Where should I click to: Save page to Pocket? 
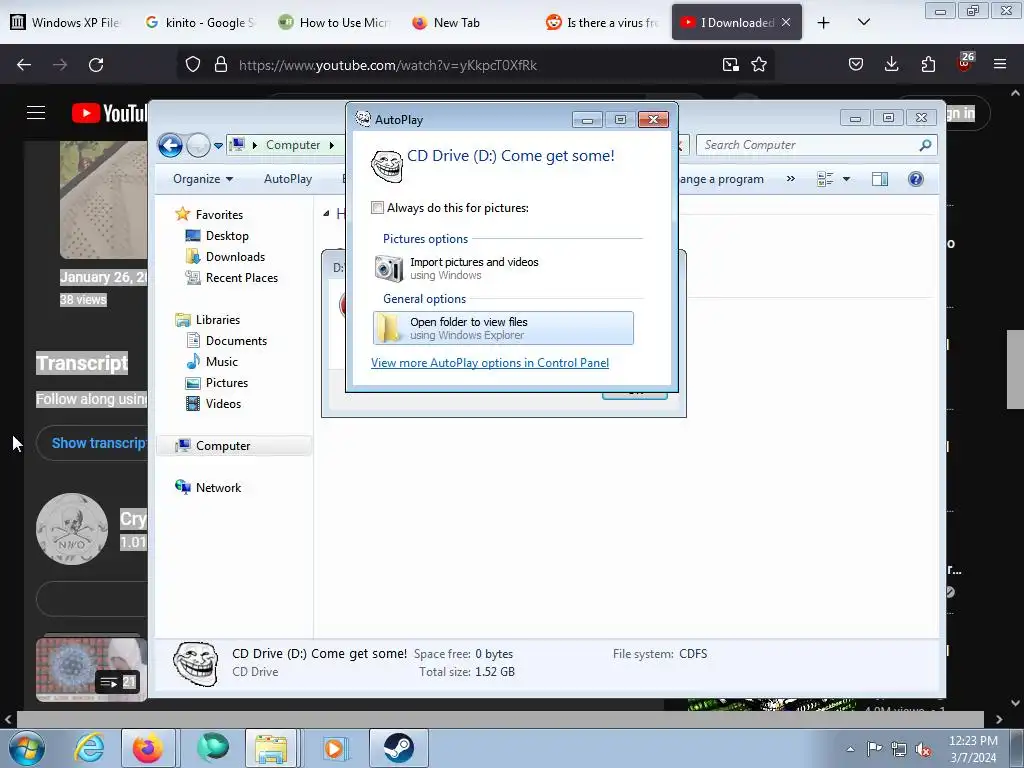coord(856,64)
